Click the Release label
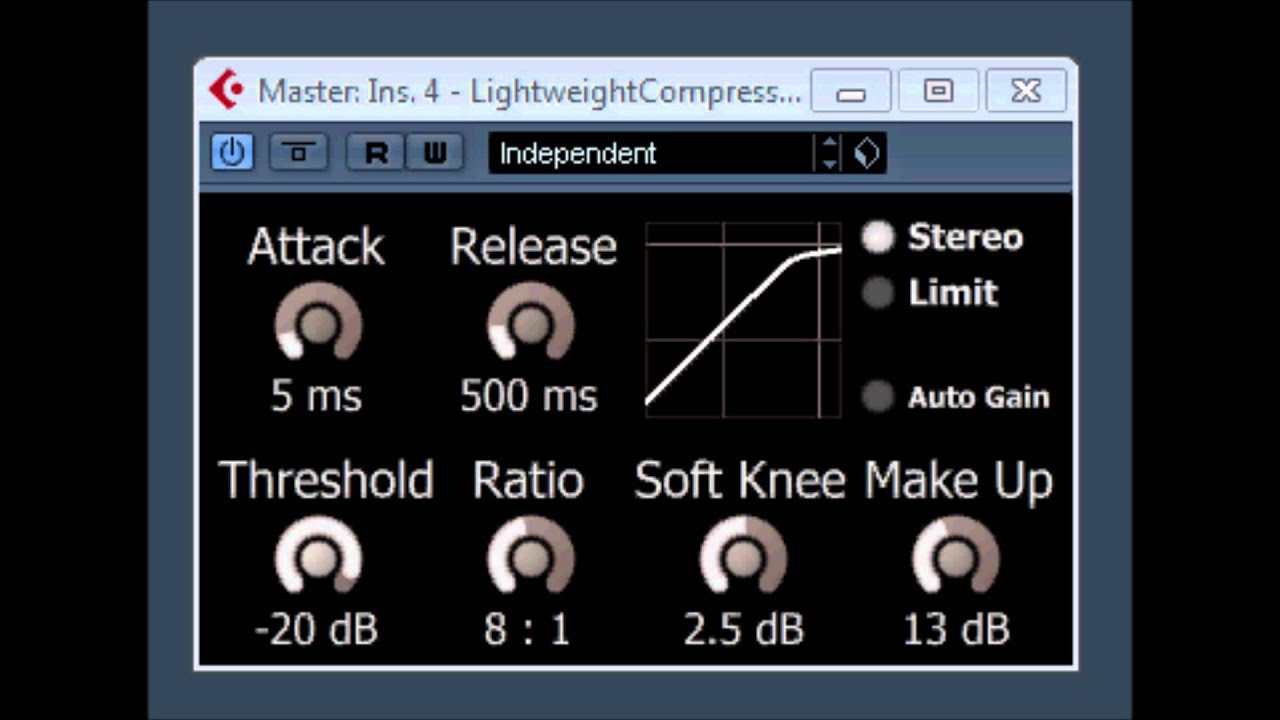 pos(533,247)
